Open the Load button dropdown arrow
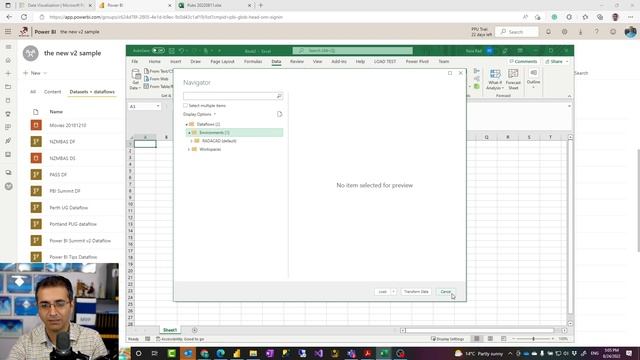Screen dimensions: 640x360 (x=393, y=292)
